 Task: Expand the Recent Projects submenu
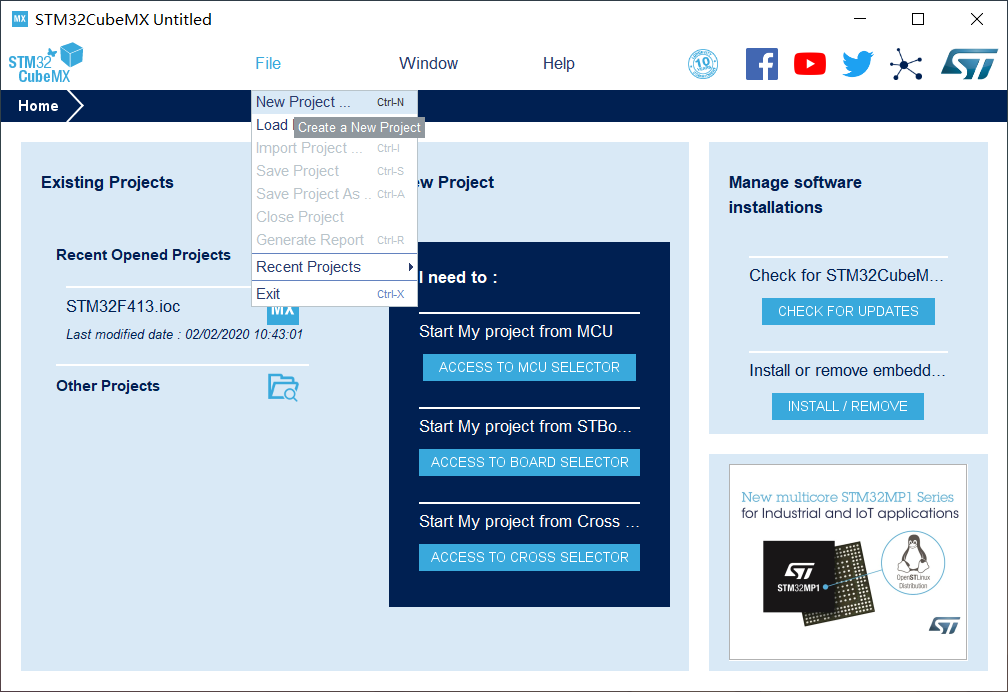point(334,267)
